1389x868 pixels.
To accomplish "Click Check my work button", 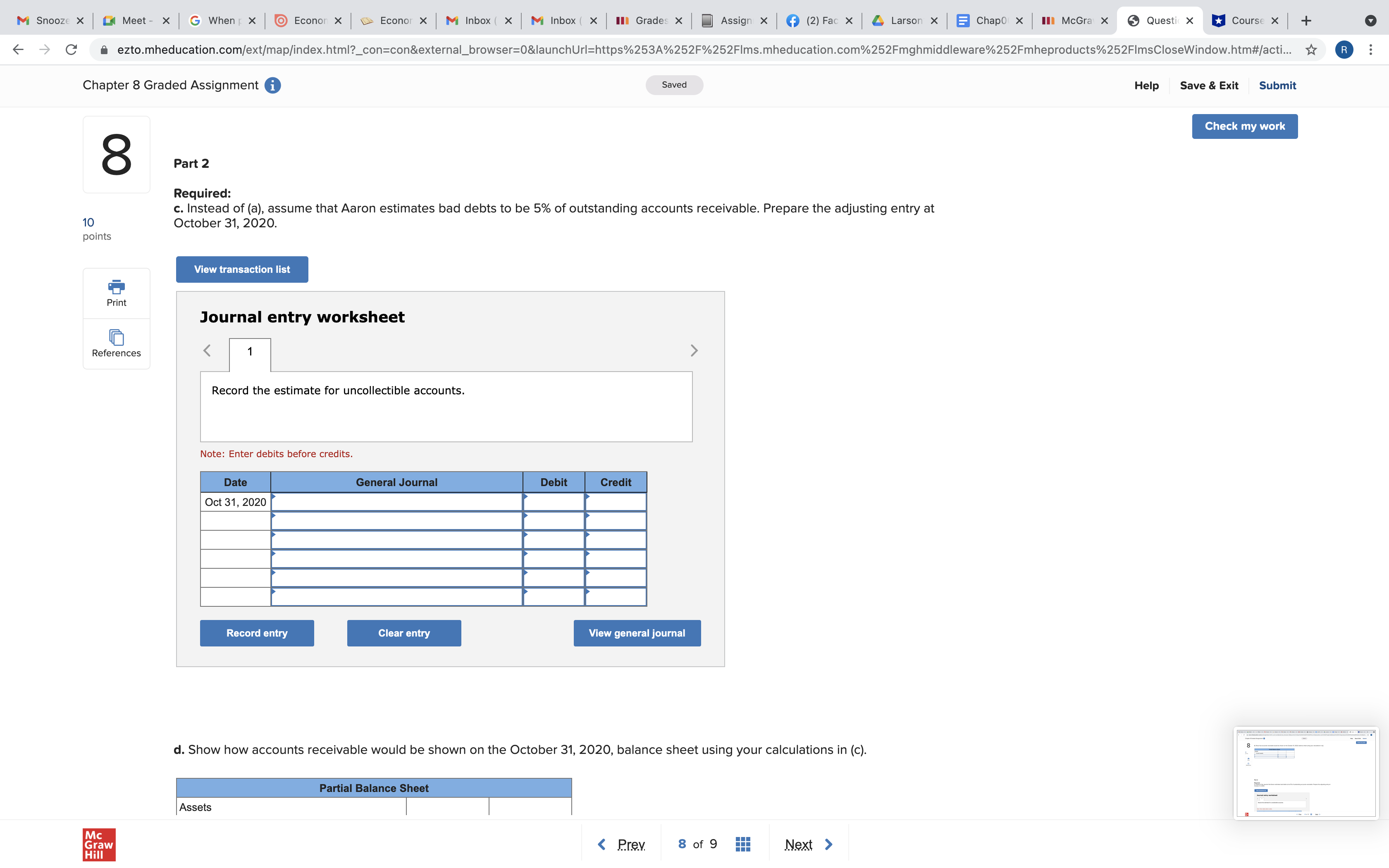I will [x=1244, y=126].
